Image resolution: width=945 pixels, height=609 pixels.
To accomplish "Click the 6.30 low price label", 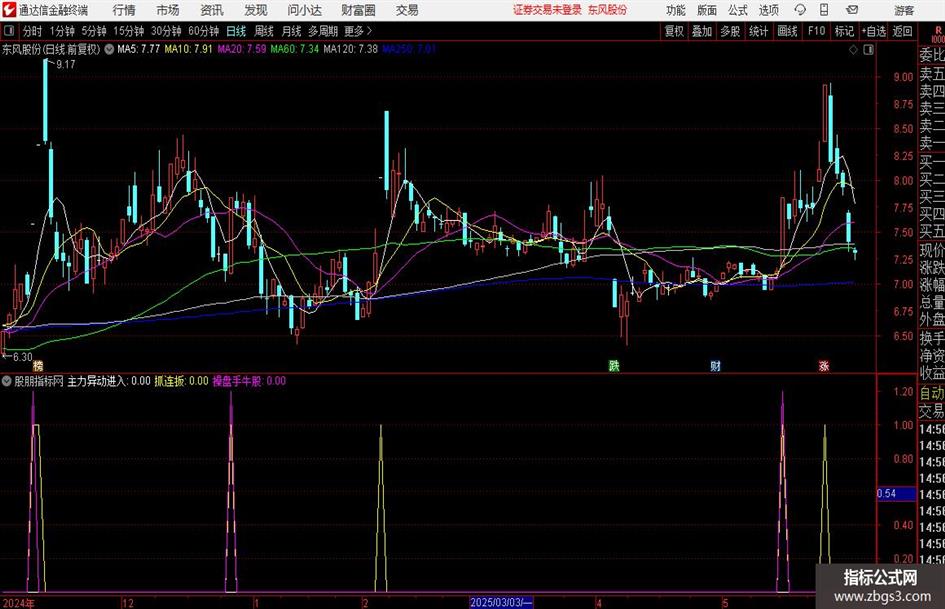I will pos(22,357).
